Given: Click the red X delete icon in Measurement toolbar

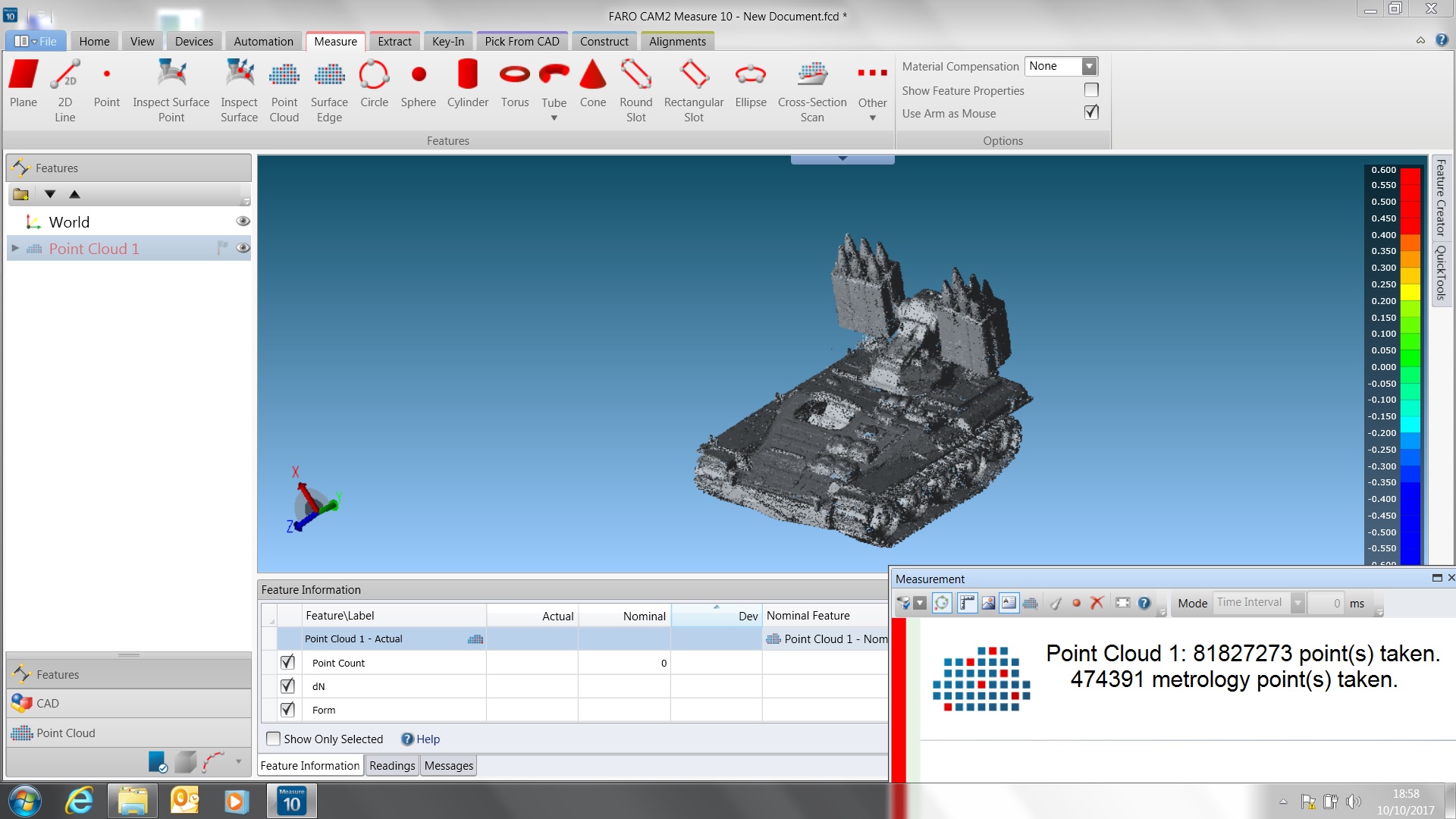Looking at the screenshot, I should click(x=1097, y=603).
